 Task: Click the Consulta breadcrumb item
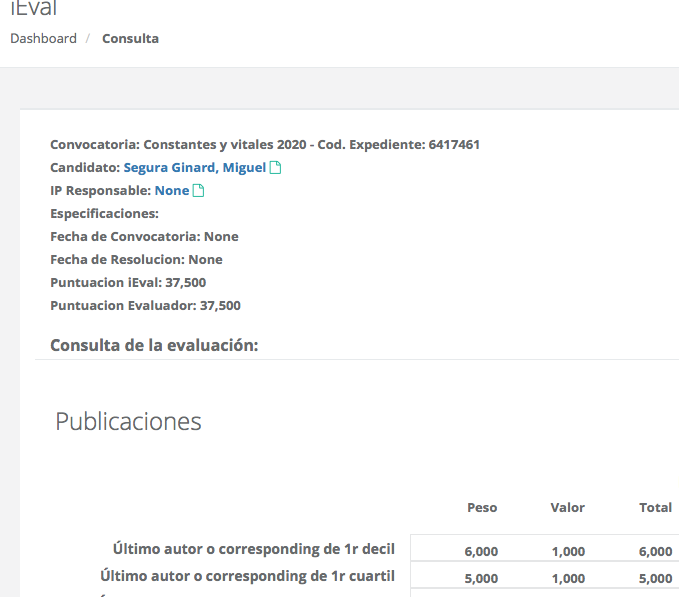click(x=130, y=39)
